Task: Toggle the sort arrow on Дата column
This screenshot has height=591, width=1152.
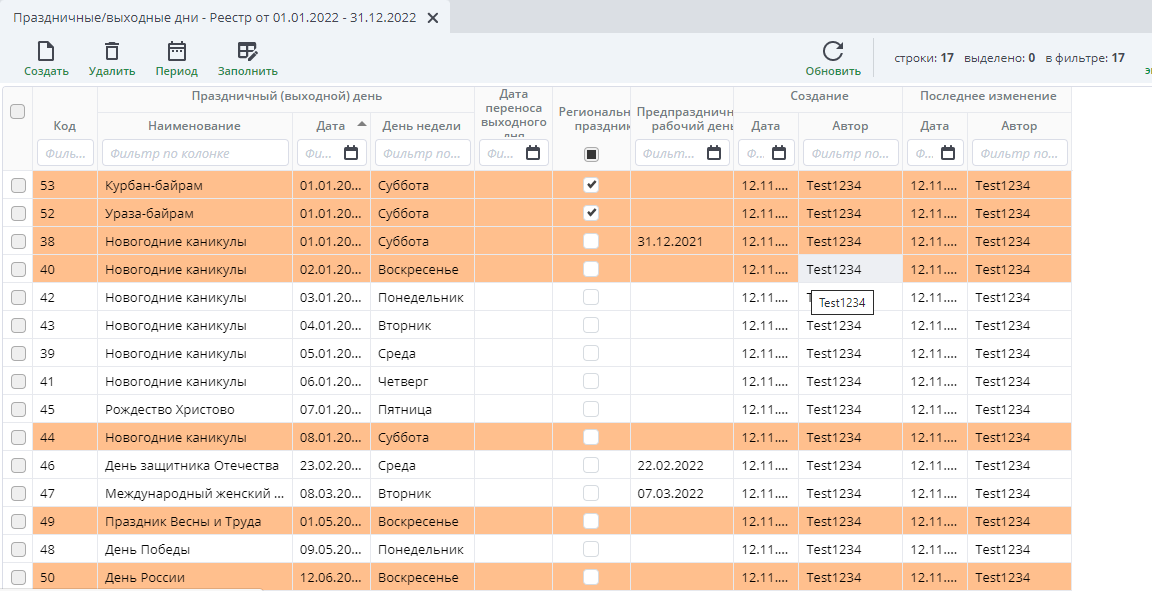Action: [361, 125]
